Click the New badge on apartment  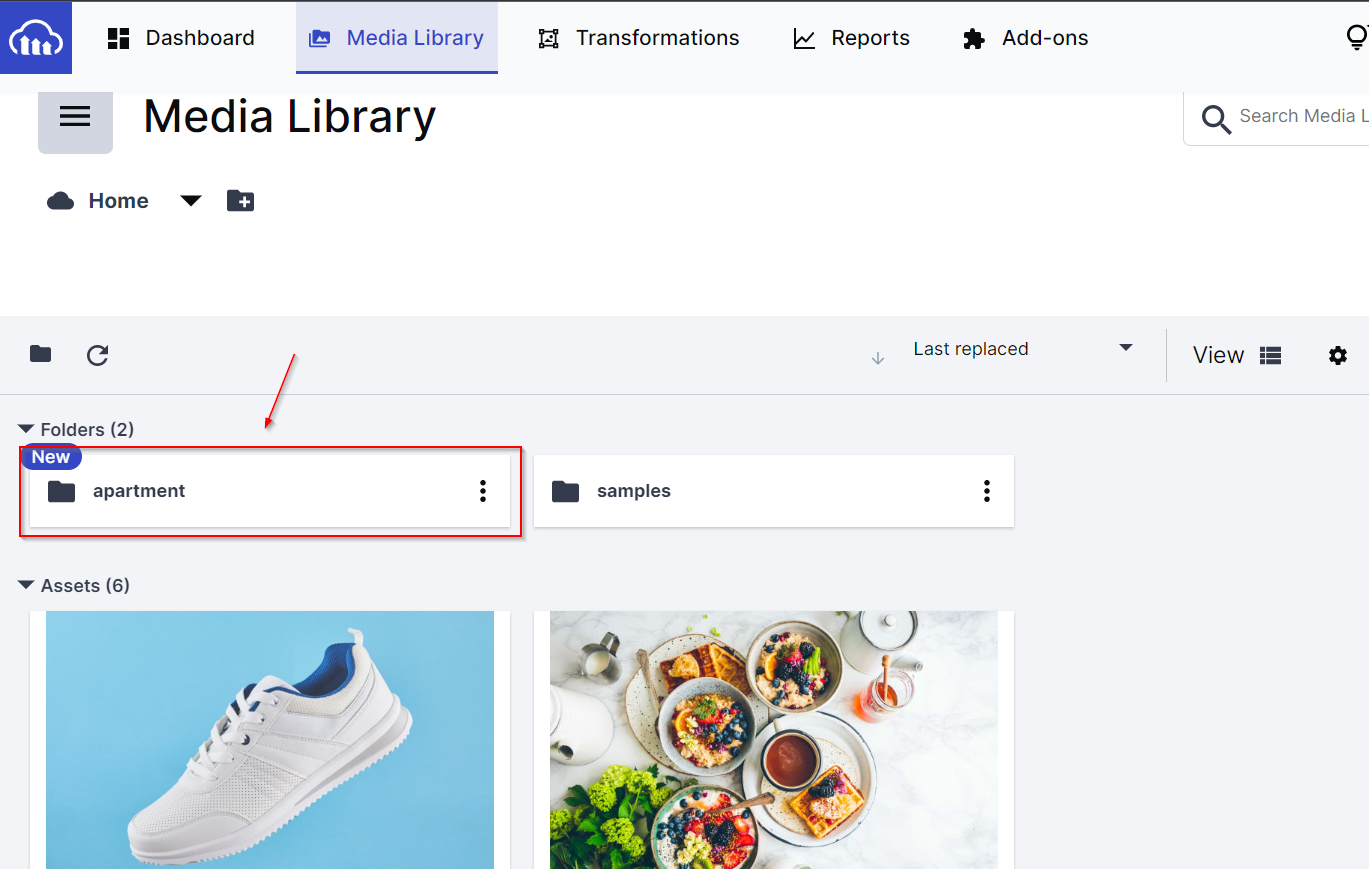pyautogui.click(x=51, y=457)
